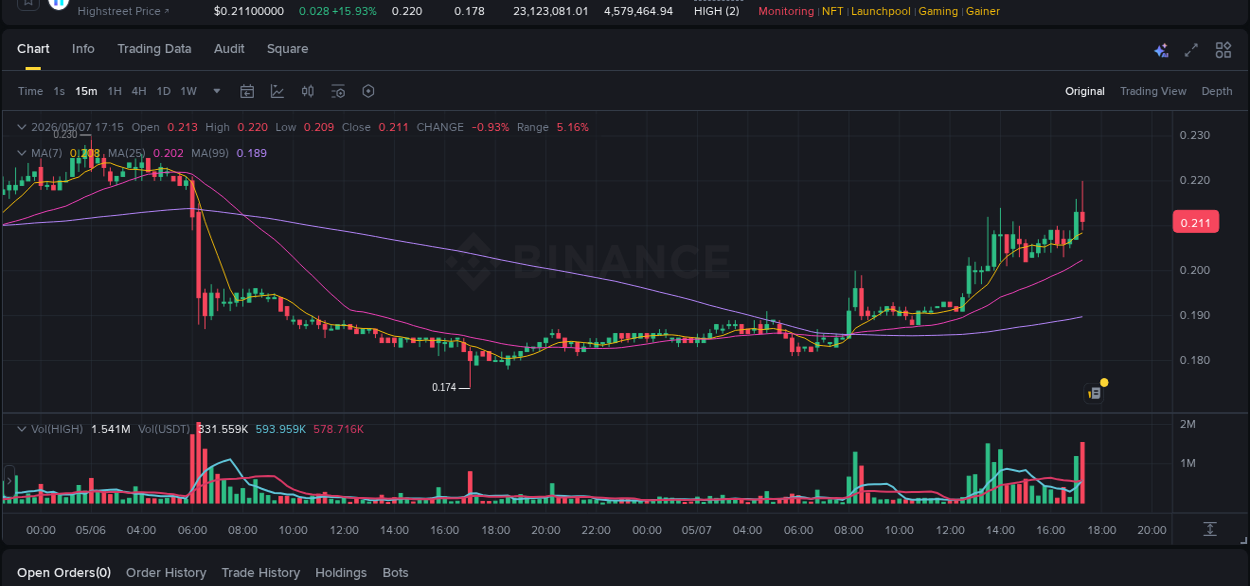
Task: Click the NFT tag
Action: tap(832, 11)
